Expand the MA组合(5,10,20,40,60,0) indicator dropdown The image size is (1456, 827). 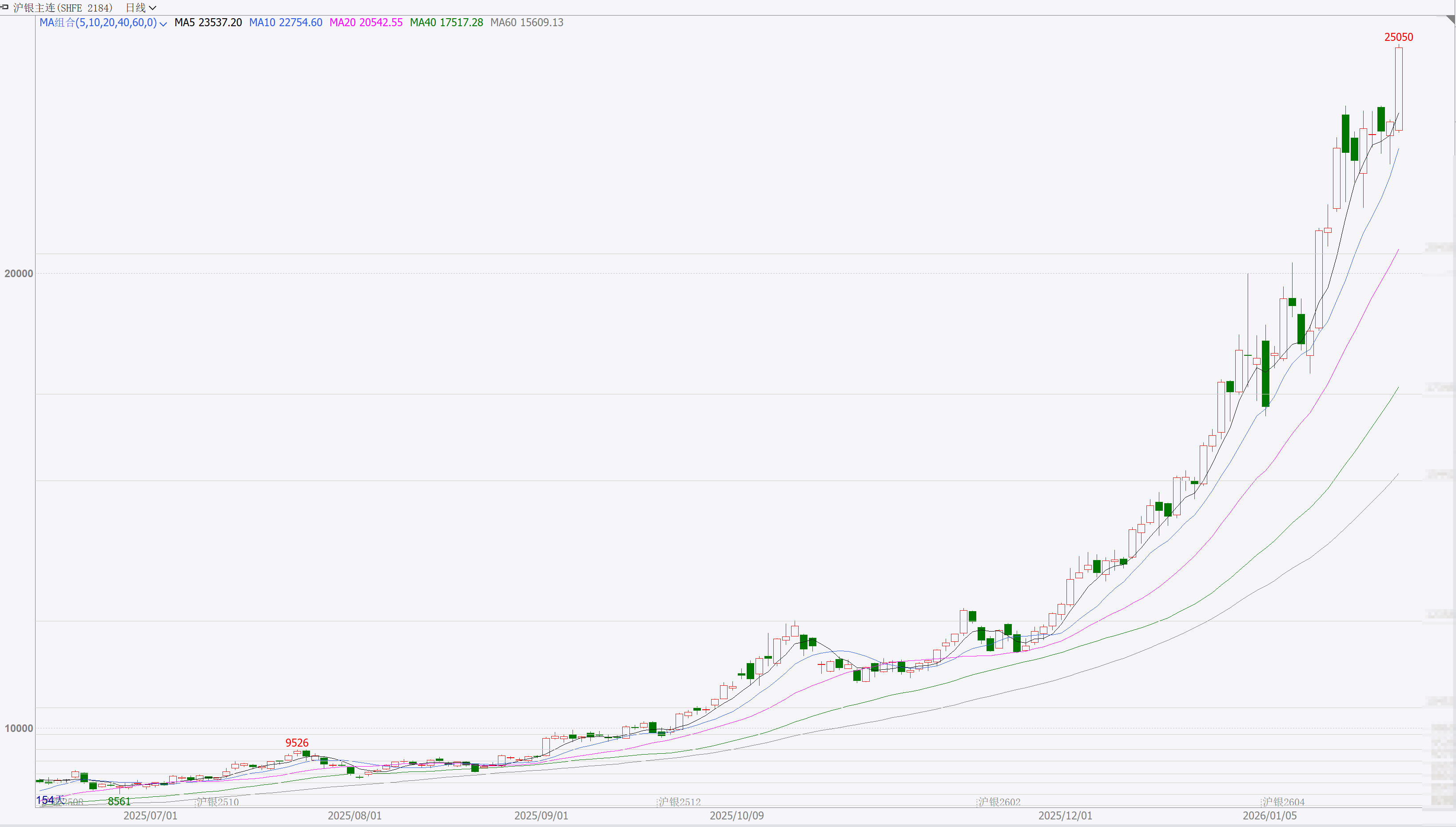coord(163,23)
